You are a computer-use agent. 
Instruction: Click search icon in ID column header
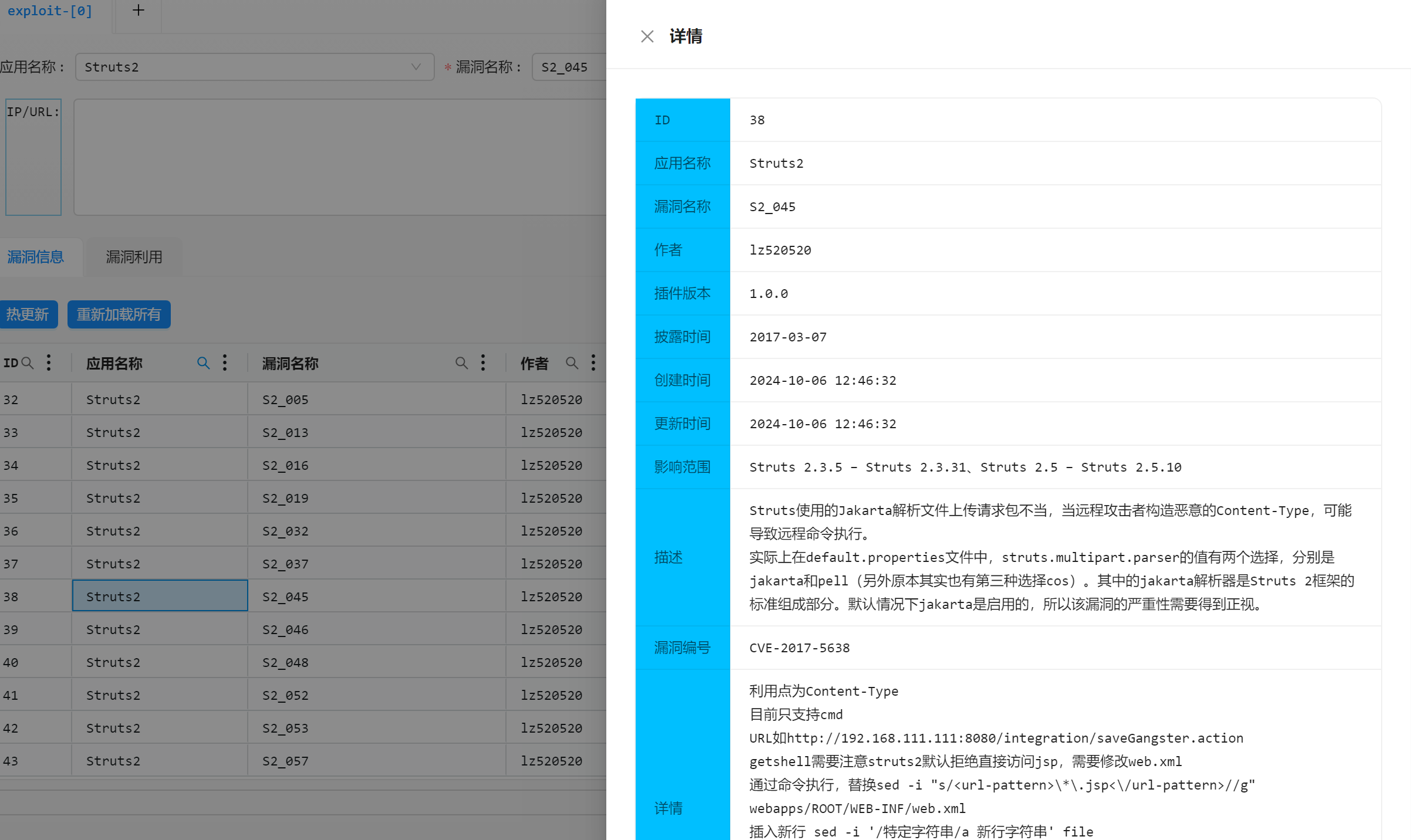[x=27, y=363]
